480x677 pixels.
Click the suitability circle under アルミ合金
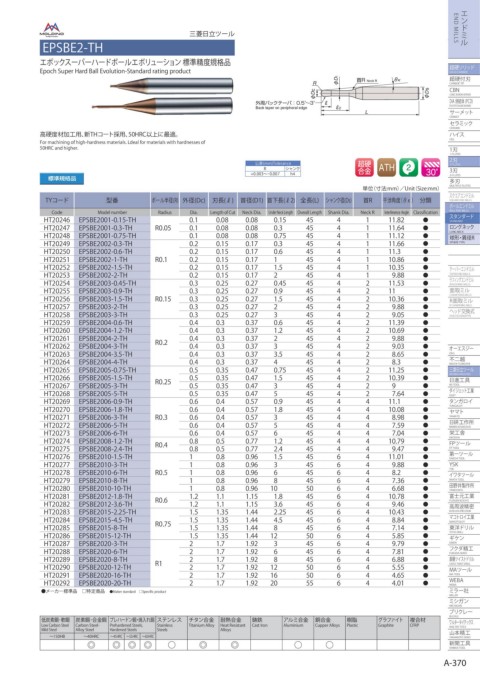click(x=298, y=645)
